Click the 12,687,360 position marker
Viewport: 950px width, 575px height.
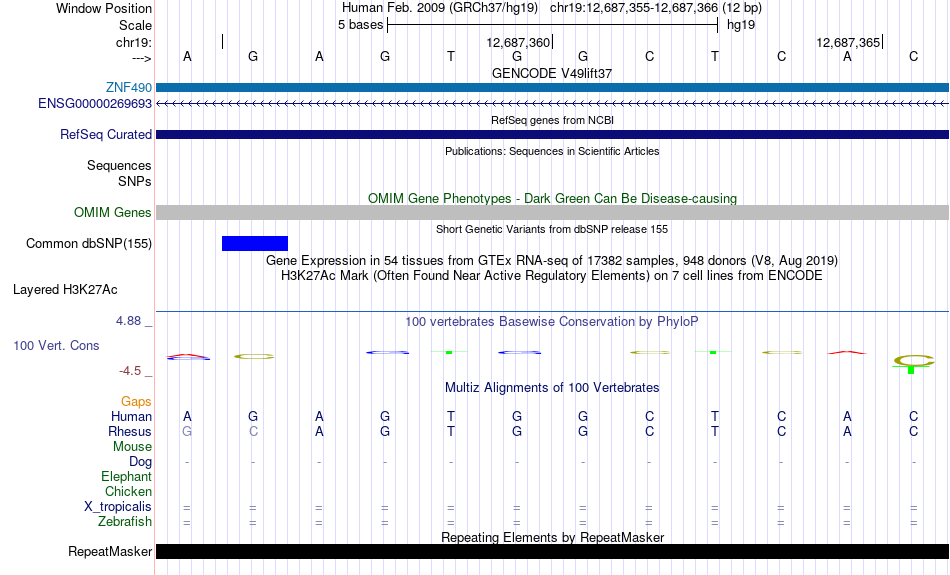(x=518, y=42)
